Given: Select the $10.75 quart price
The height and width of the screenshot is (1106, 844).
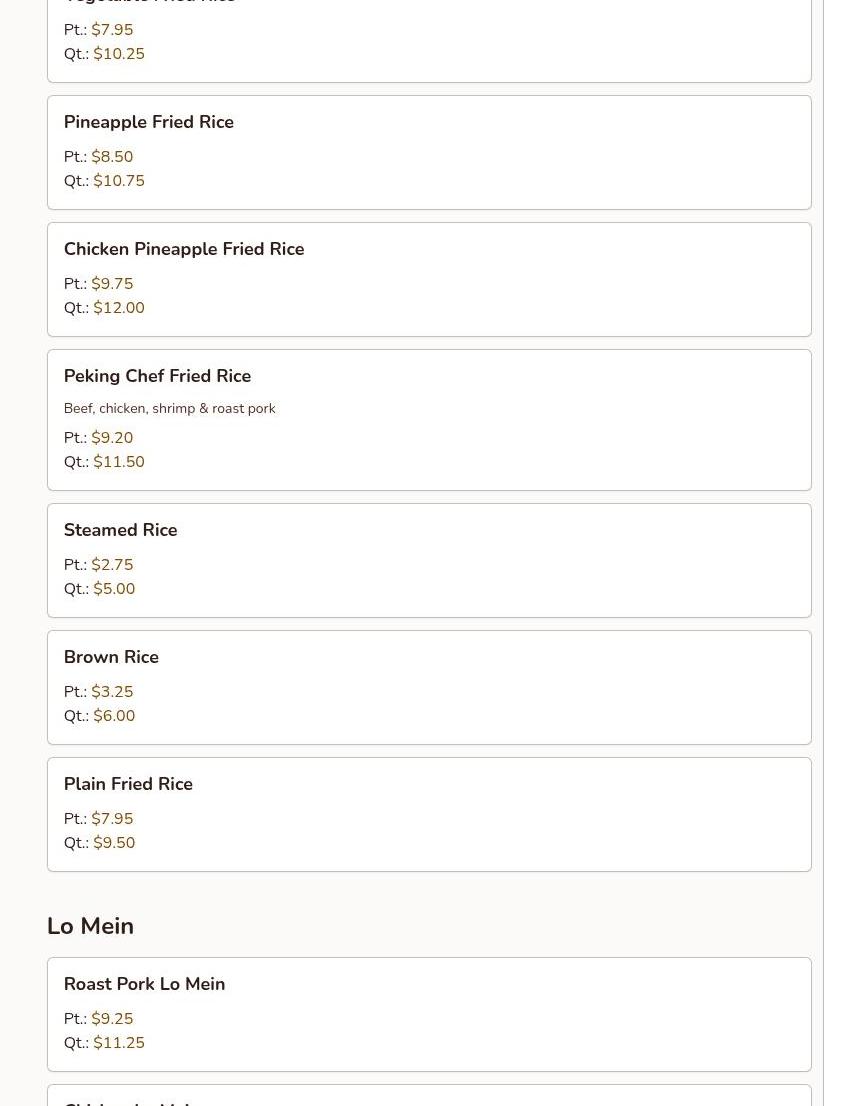Looking at the screenshot, I should coord(119,181).
